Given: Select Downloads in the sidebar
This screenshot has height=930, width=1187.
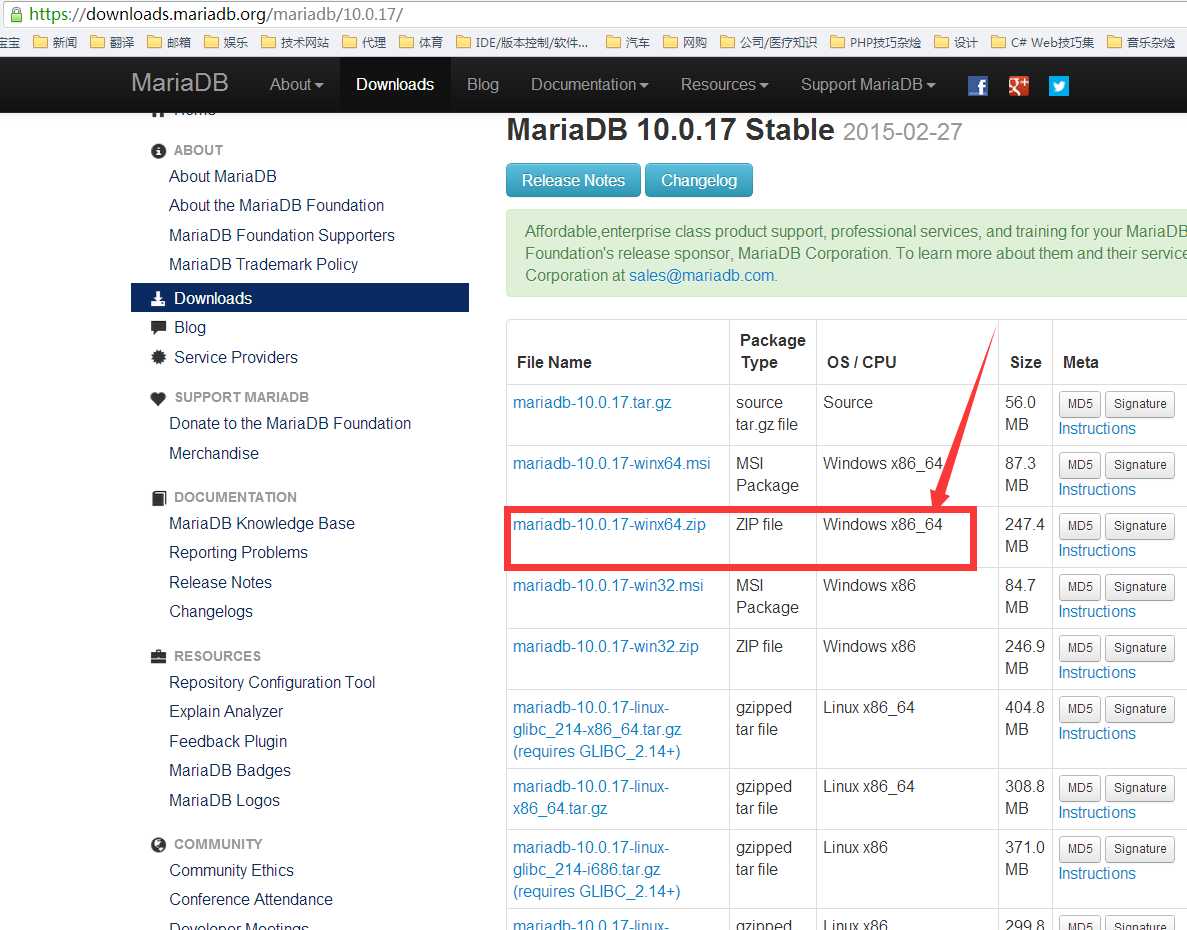Looking at the screenshot, I should [x=300, y=297].
